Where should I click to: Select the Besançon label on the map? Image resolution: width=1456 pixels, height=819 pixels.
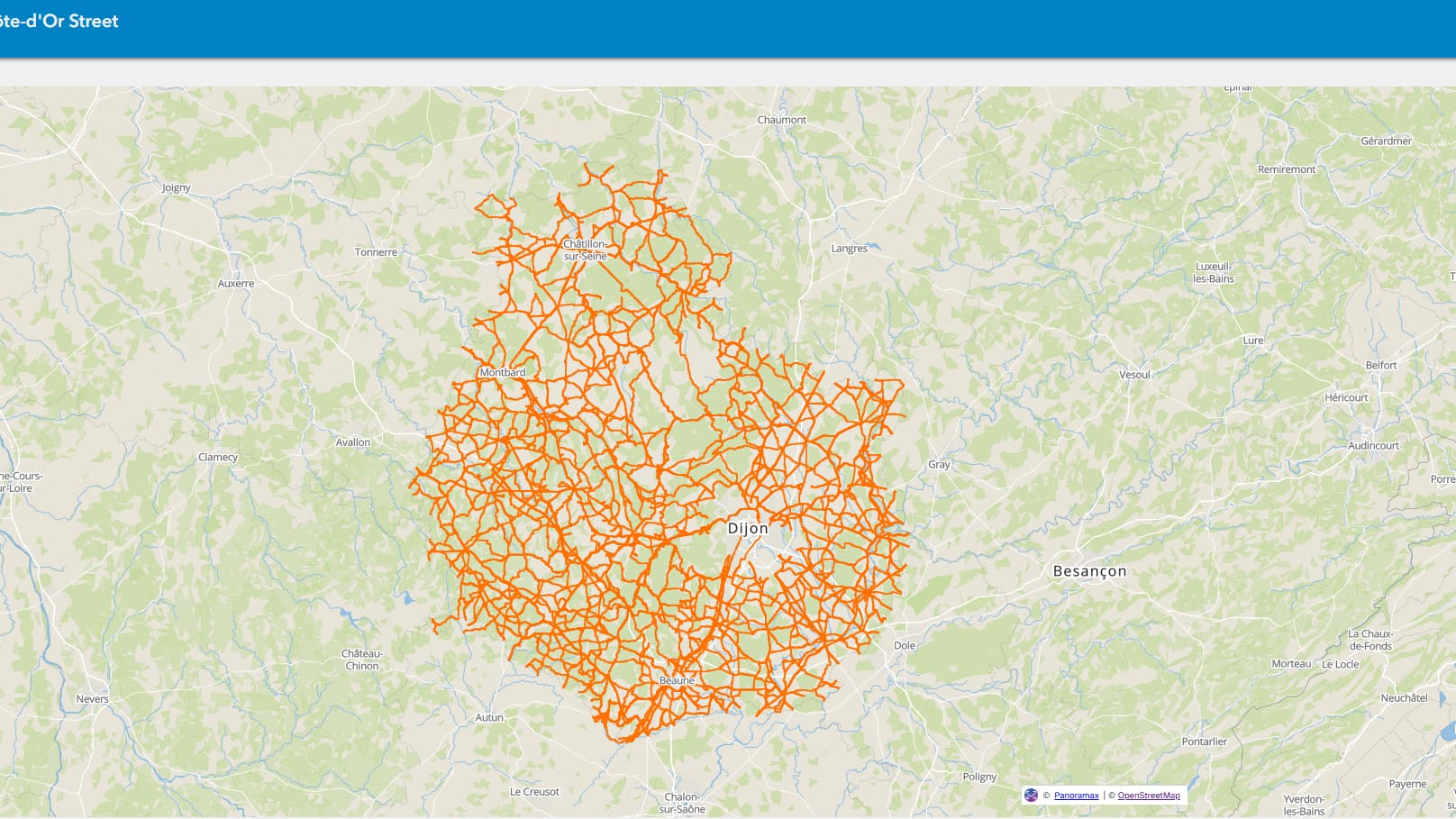point(1089,571)
